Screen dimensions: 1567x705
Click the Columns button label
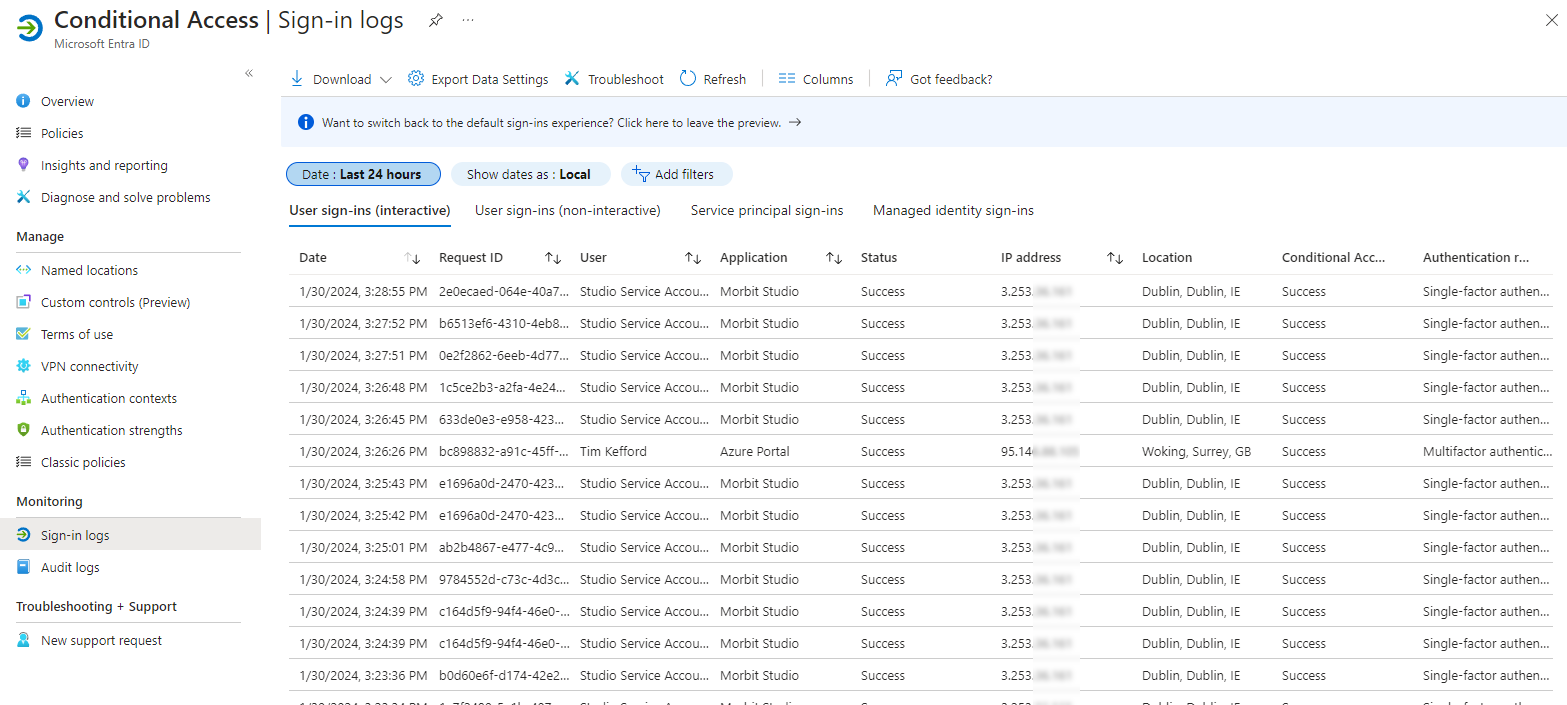[x=828, y=79]
